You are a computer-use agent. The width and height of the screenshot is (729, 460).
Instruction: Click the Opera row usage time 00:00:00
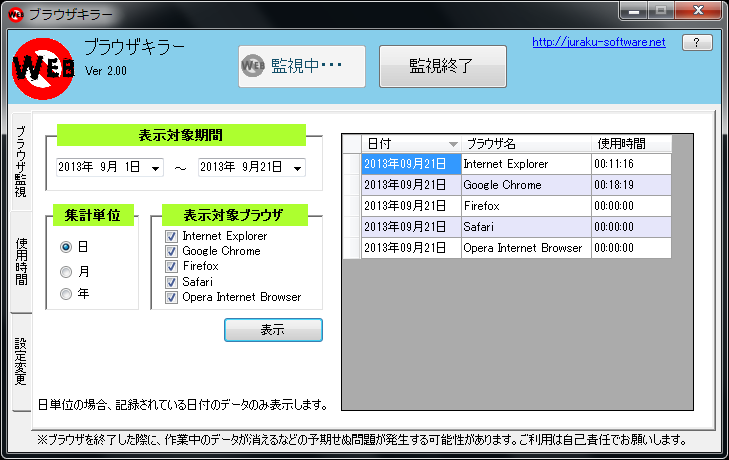pyautogui.click(x=631, y=248)
